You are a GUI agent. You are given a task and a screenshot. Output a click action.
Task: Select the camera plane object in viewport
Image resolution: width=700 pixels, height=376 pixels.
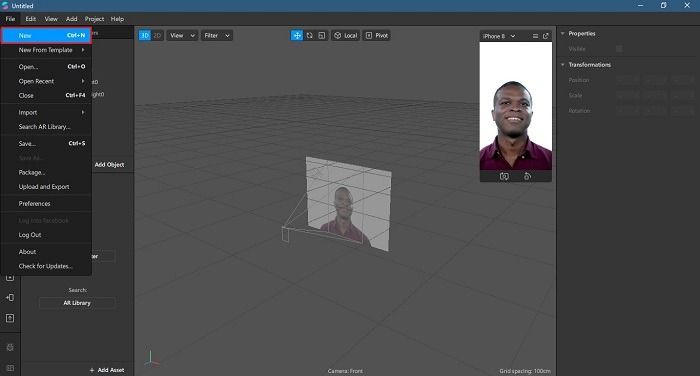pos(348,204)
